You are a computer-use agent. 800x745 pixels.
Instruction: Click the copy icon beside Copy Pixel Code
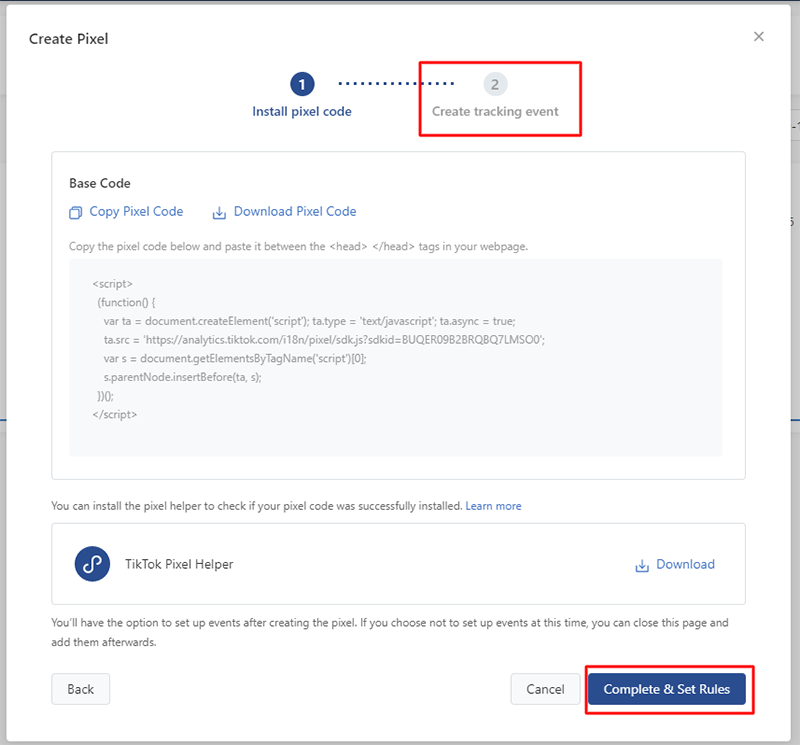[76, 211]
